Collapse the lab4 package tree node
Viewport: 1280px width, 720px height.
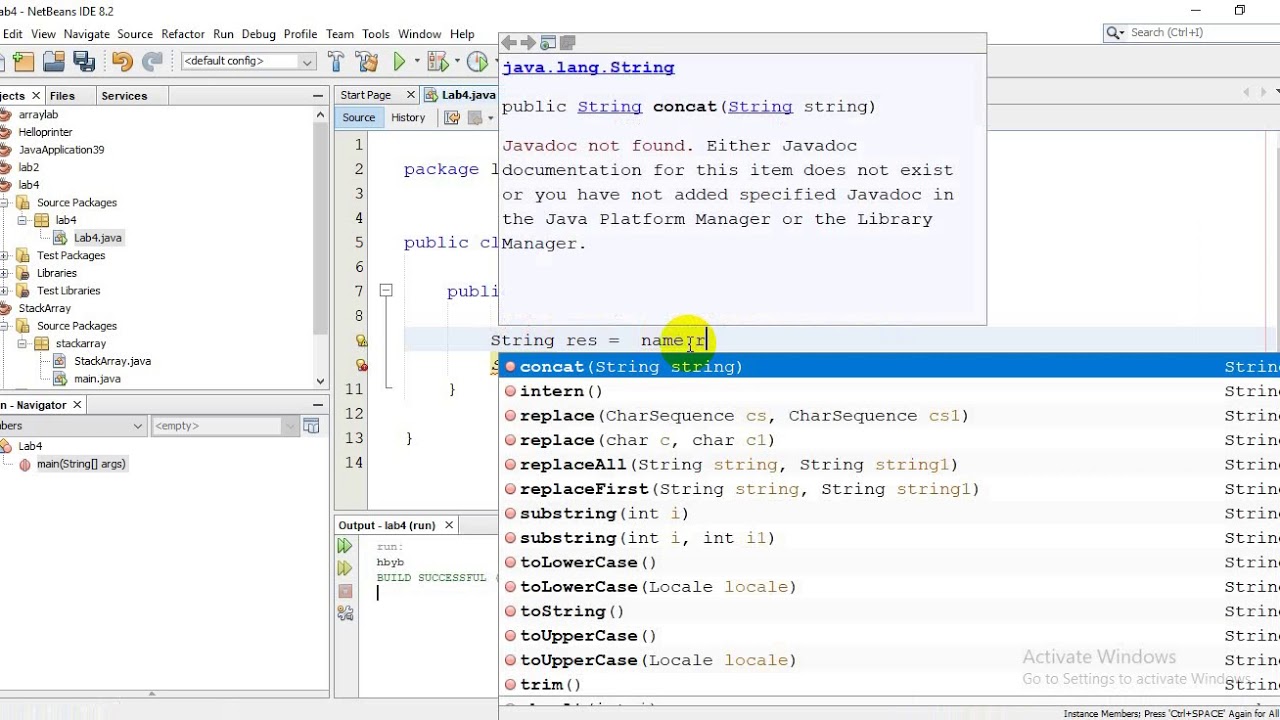coord(21,220)
